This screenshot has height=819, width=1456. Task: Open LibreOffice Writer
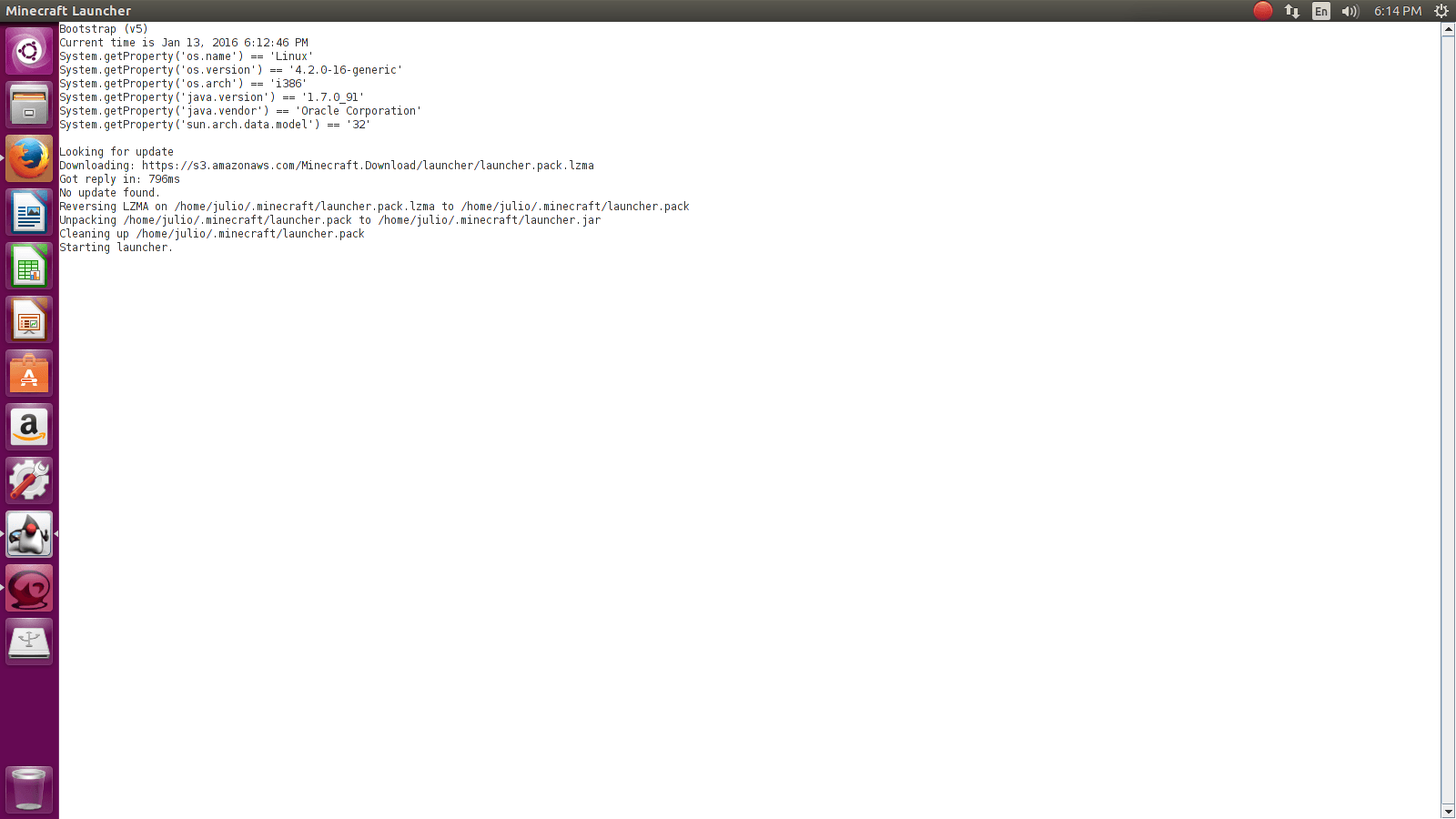[x=29, y=212]
